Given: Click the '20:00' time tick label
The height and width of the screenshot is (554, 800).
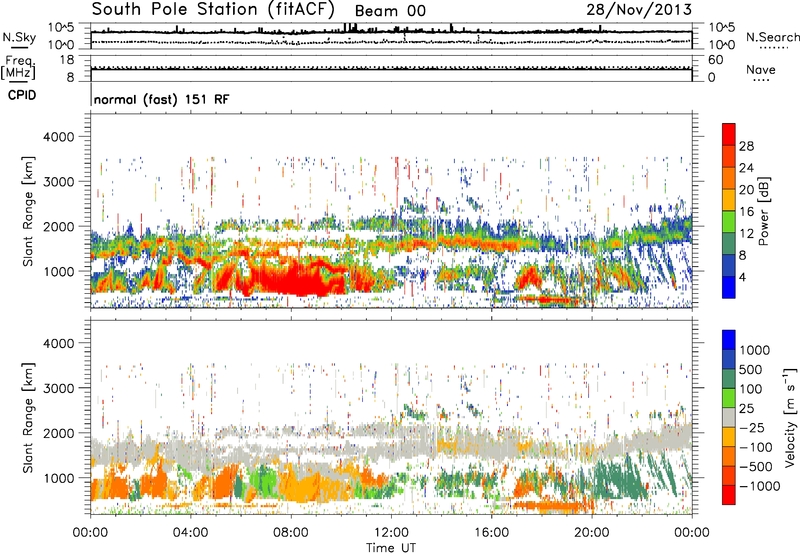Looking at the screenshot, I should point(591,533).
